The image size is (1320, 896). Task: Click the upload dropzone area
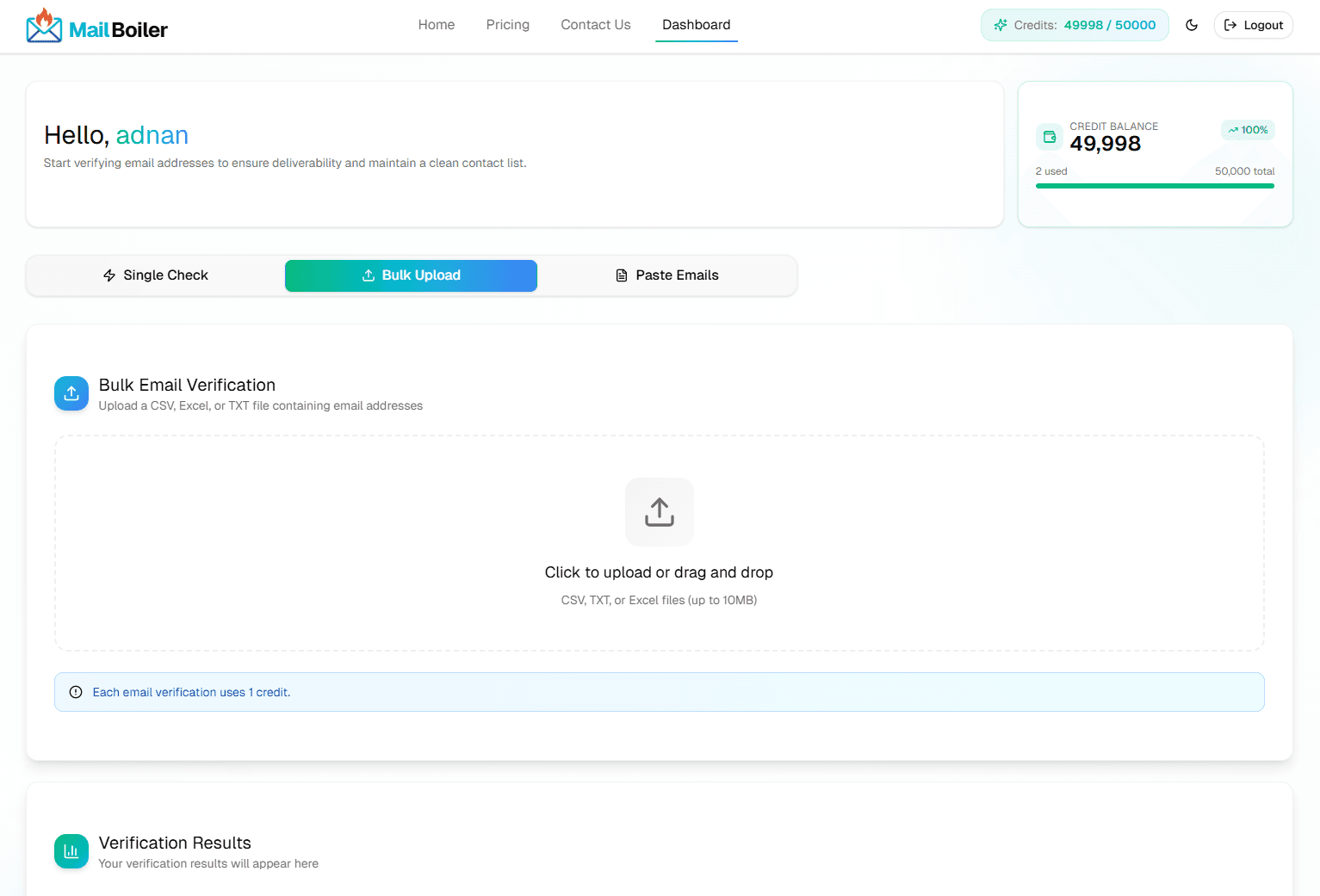coord(659,542)
